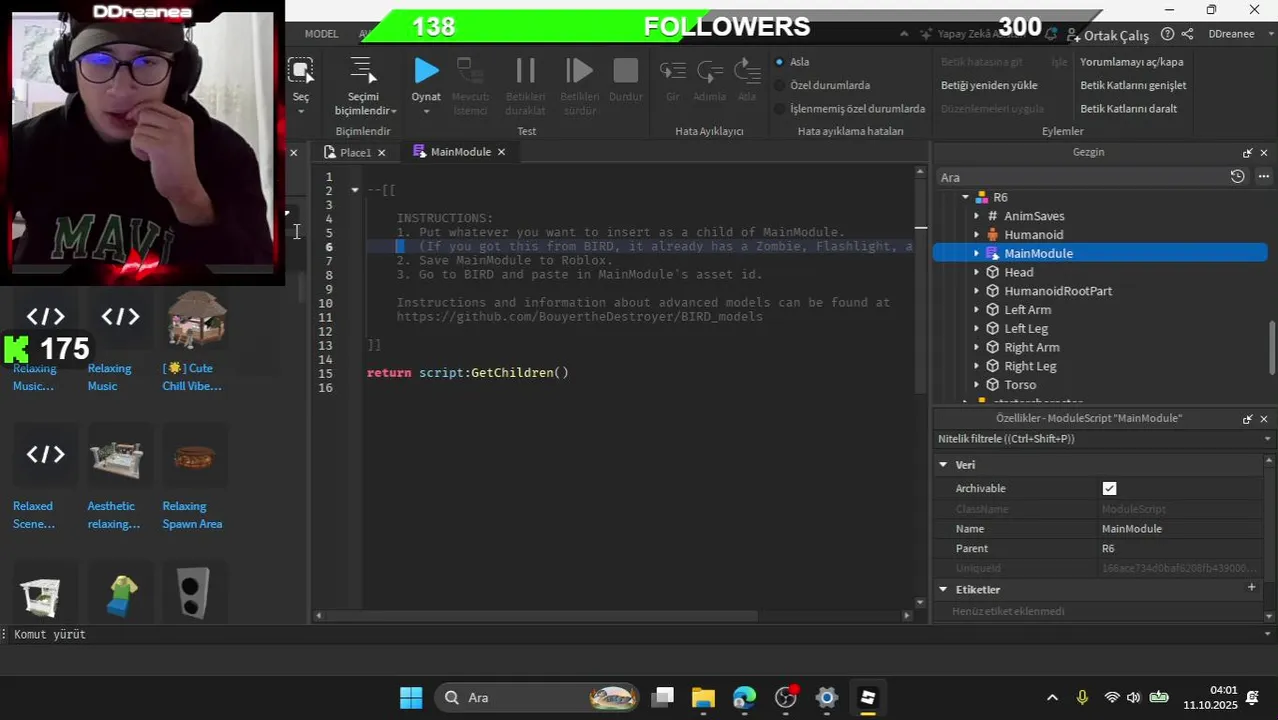Select the Özel durumlarda radio option
This screenshot has width=1278, height=720.
(x=780, y=86)
